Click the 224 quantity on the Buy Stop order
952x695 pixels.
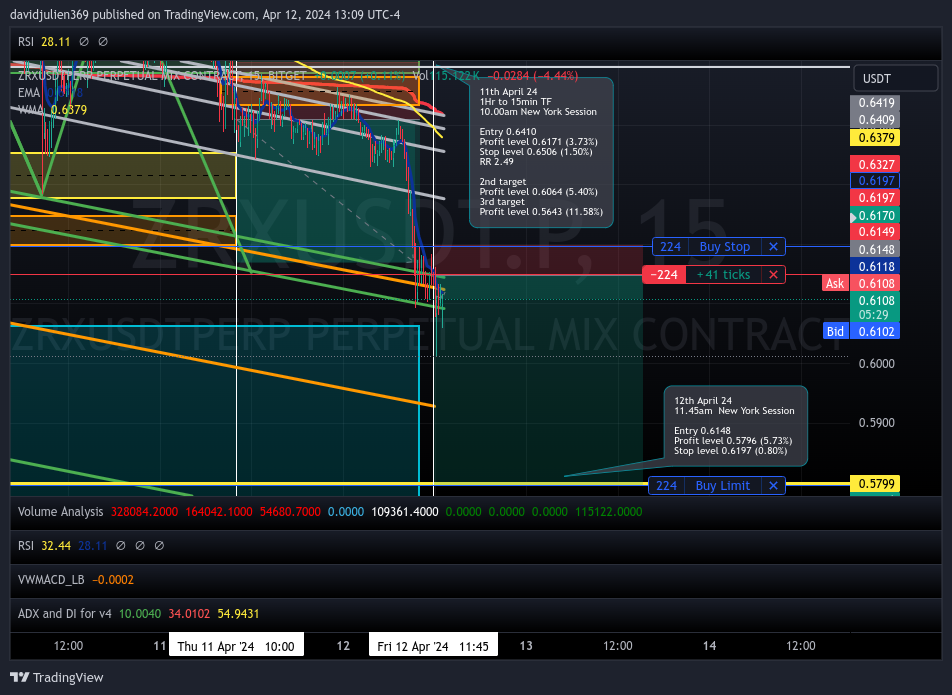pyautogui.click(x=670, y=246)
